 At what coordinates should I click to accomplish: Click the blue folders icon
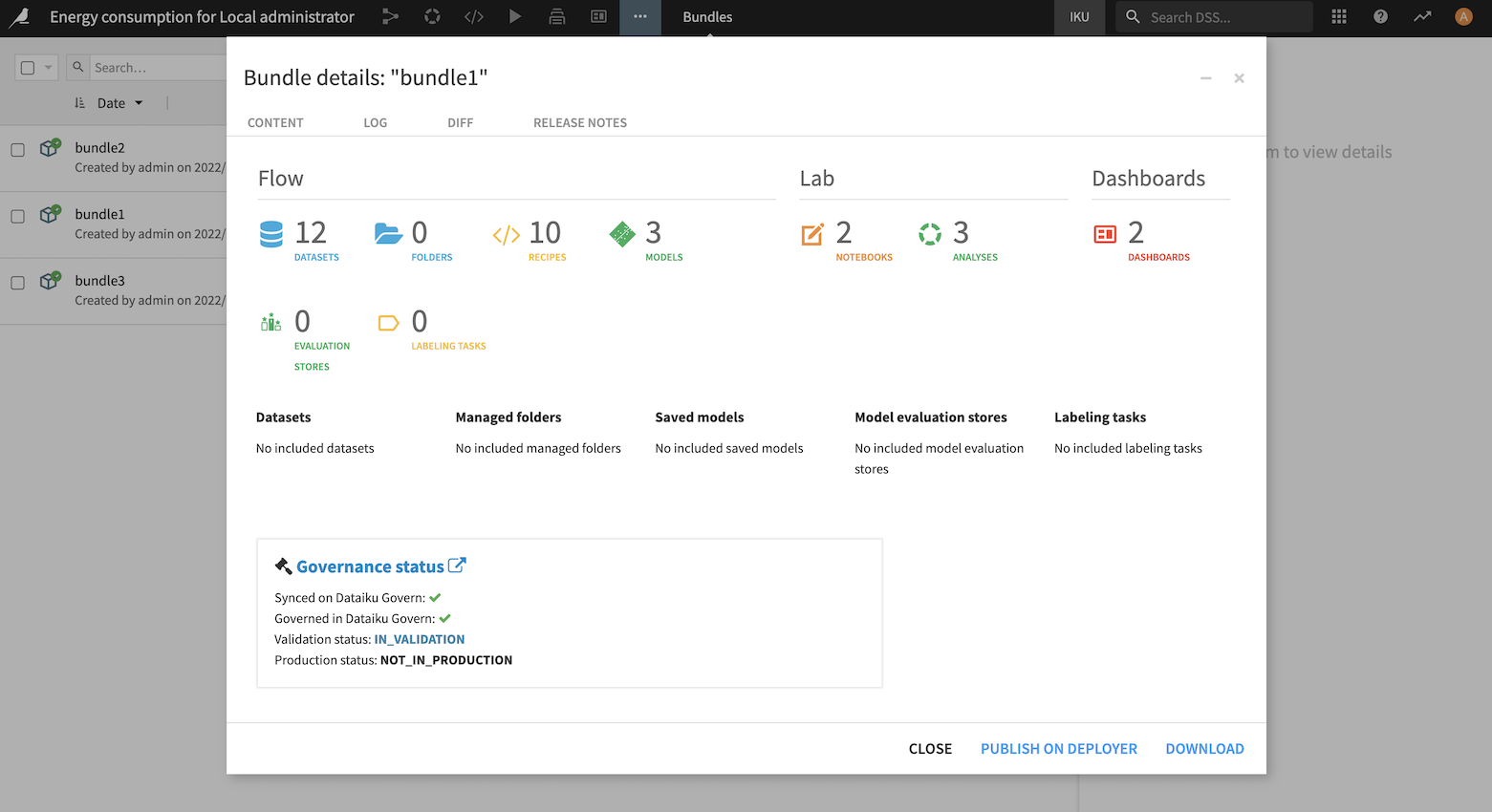coord(388,233)
